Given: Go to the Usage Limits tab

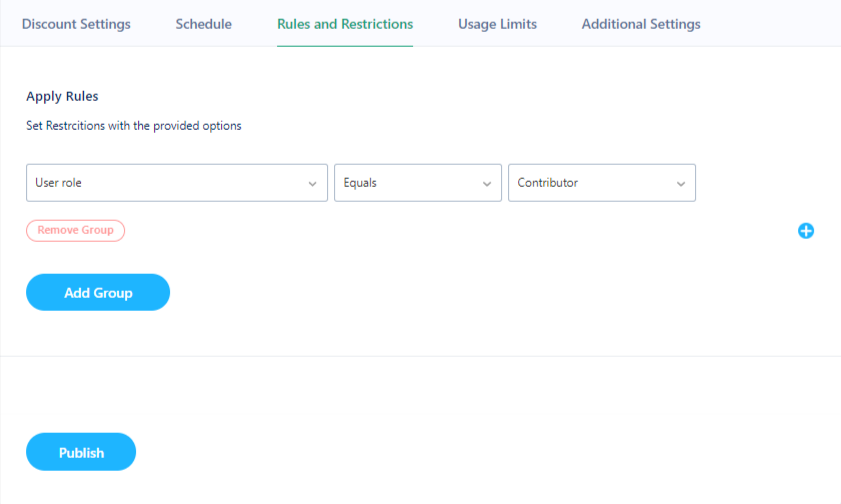Looking at the screenshot, I should click(x=497, y=24).
